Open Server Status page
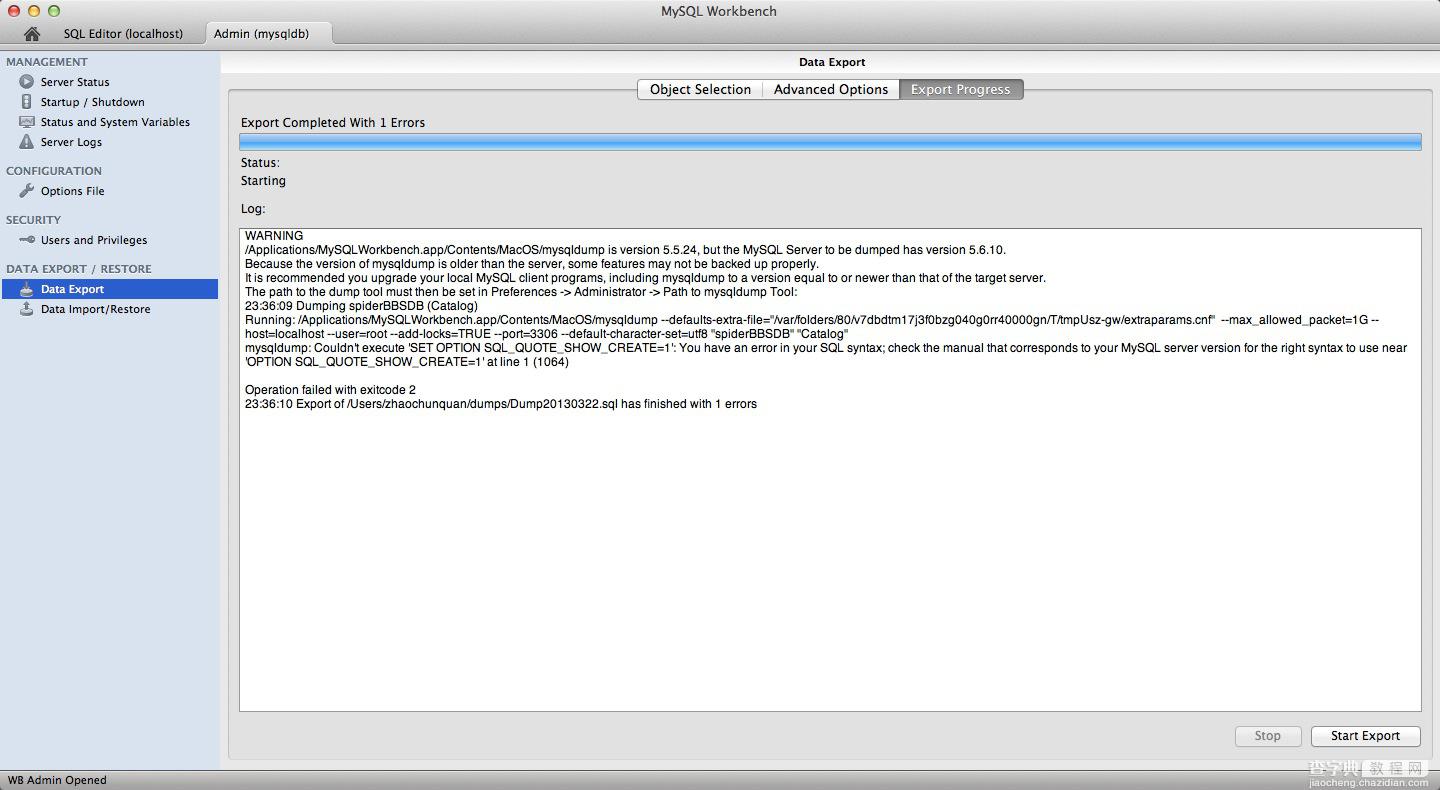 (75, 82)
